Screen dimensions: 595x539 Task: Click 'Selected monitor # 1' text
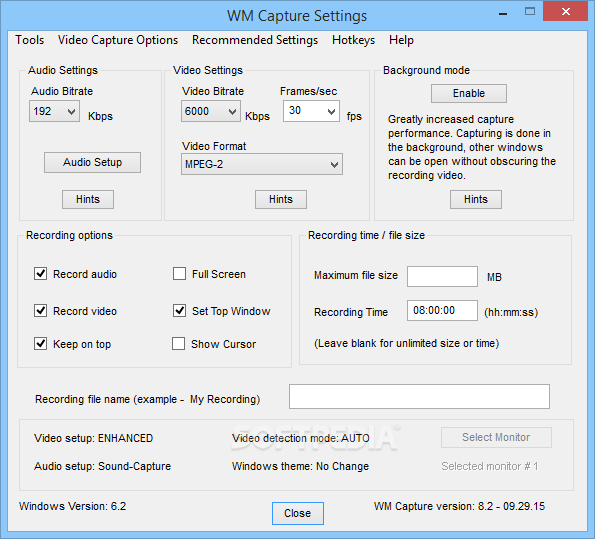click(x=490, y=466)
